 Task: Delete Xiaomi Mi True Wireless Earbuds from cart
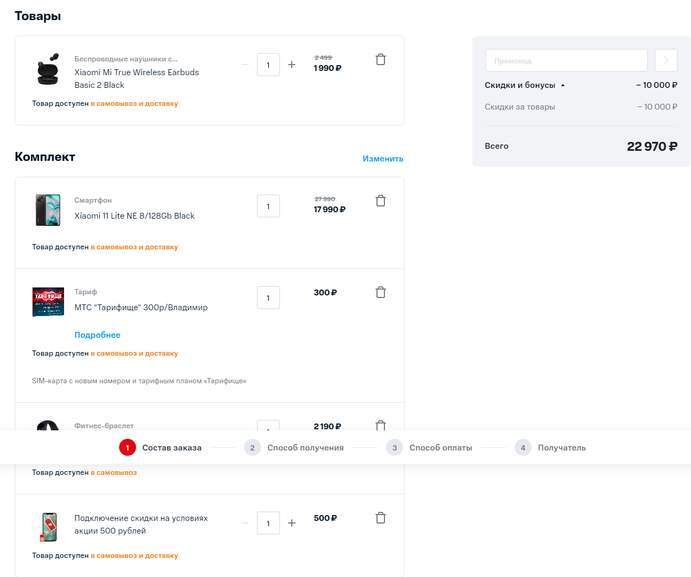click(380, 60)
